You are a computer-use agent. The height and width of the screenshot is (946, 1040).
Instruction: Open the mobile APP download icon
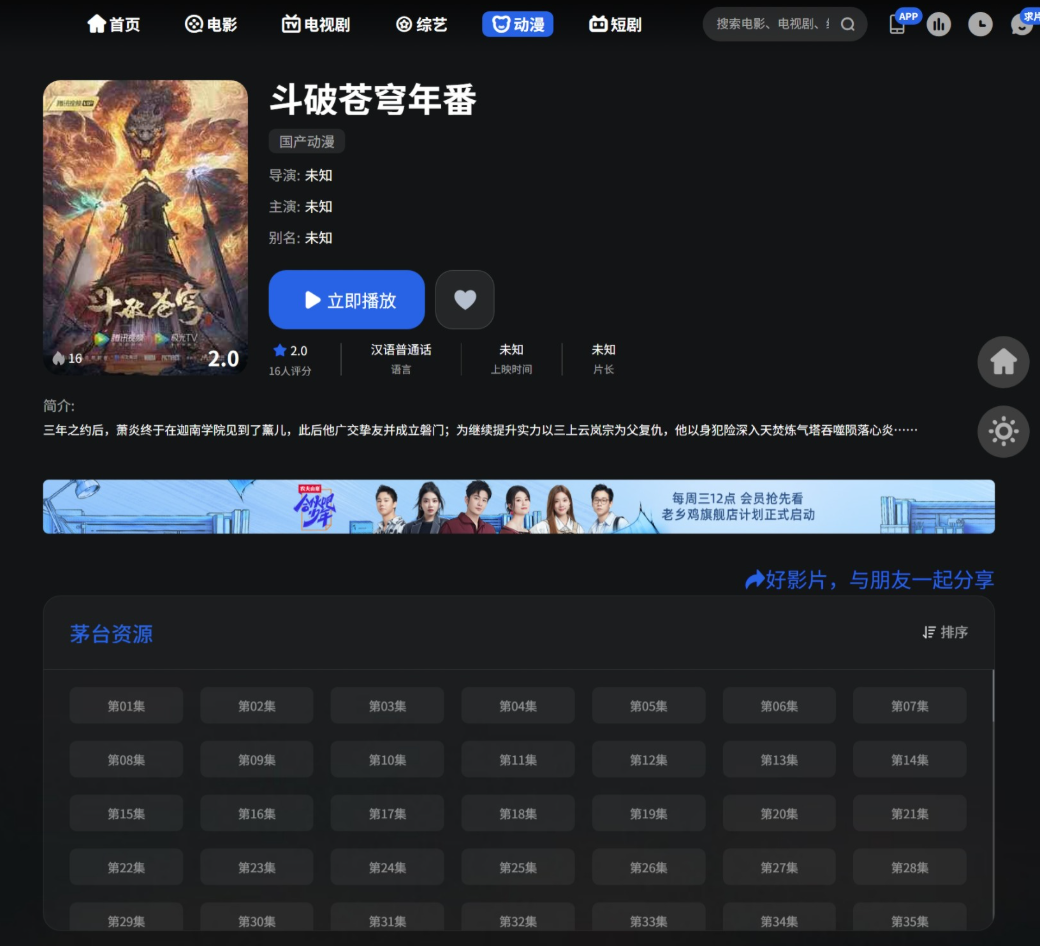click(x=897, y=25)
